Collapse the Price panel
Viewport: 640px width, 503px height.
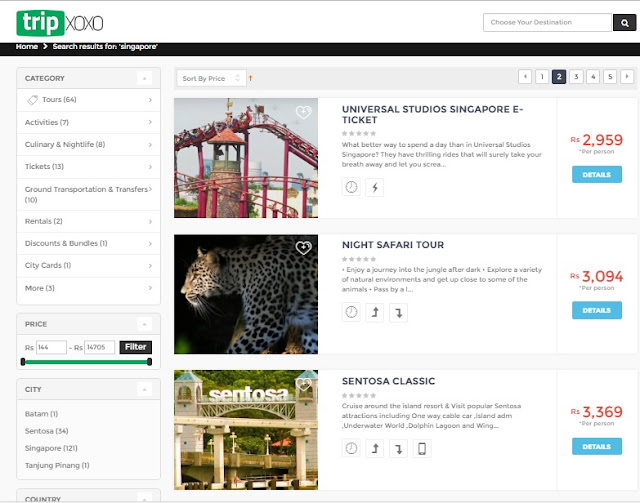click(x=144, y=324)
